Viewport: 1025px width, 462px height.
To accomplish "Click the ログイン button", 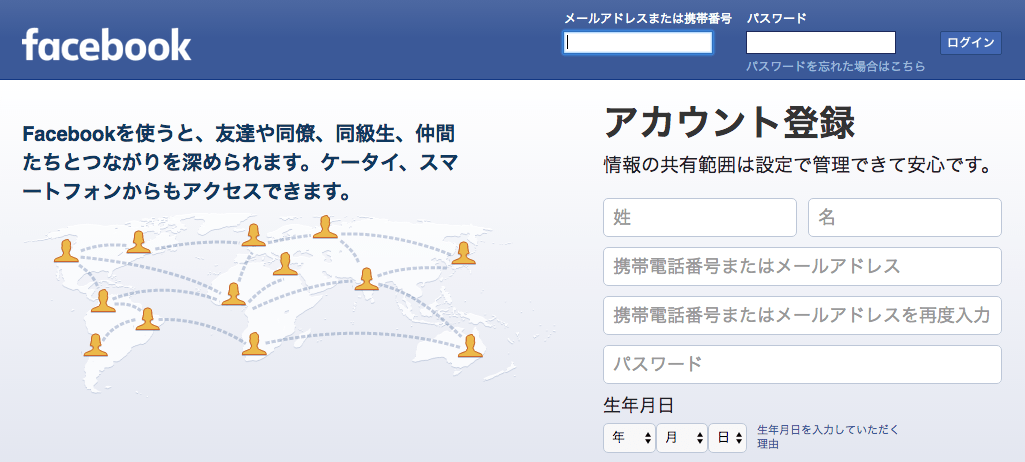I will (971, 43).
